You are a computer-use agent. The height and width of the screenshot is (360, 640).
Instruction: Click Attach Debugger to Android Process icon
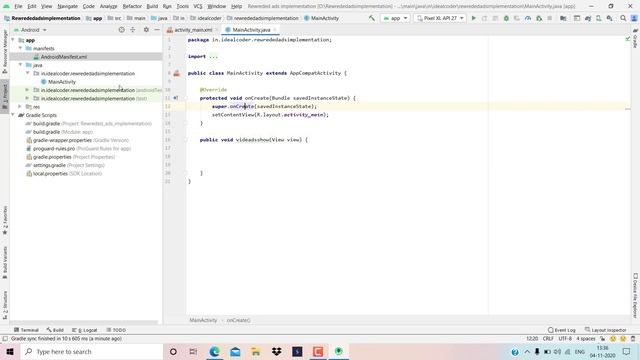539,18
